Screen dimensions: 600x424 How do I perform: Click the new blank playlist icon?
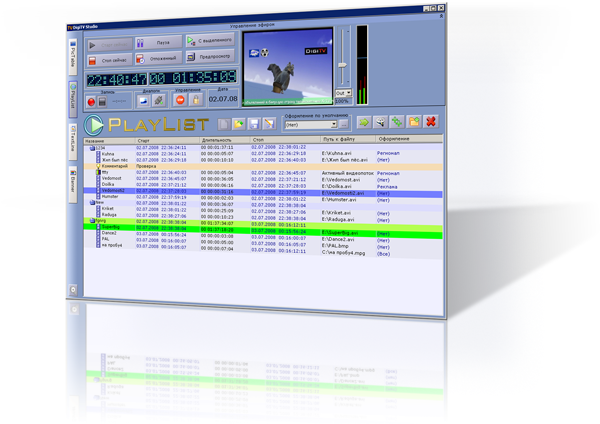(224, 124)
